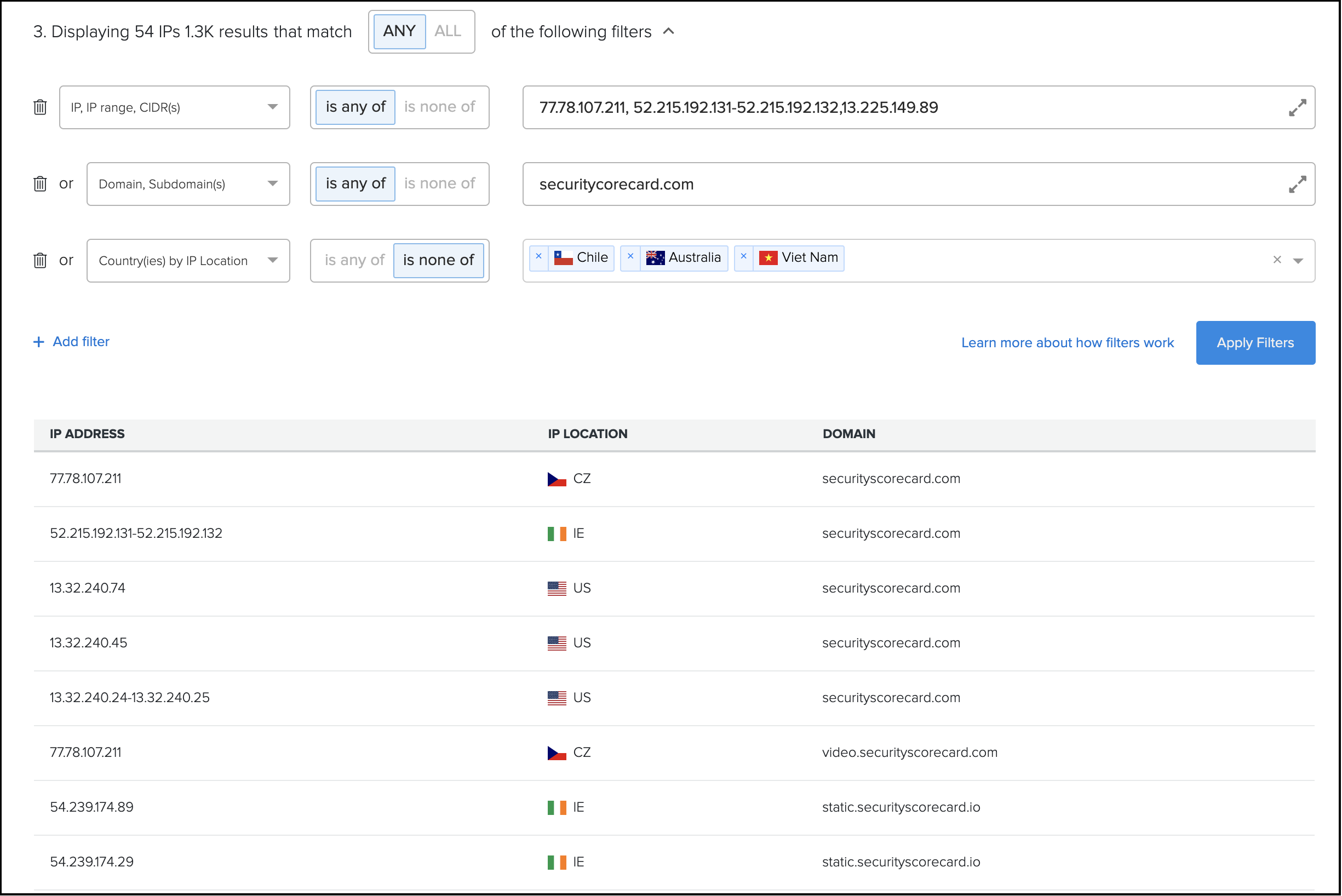Click CZ flag in video.securityscorecard.com row
1342x896 pixels.
tap(557, 754)
